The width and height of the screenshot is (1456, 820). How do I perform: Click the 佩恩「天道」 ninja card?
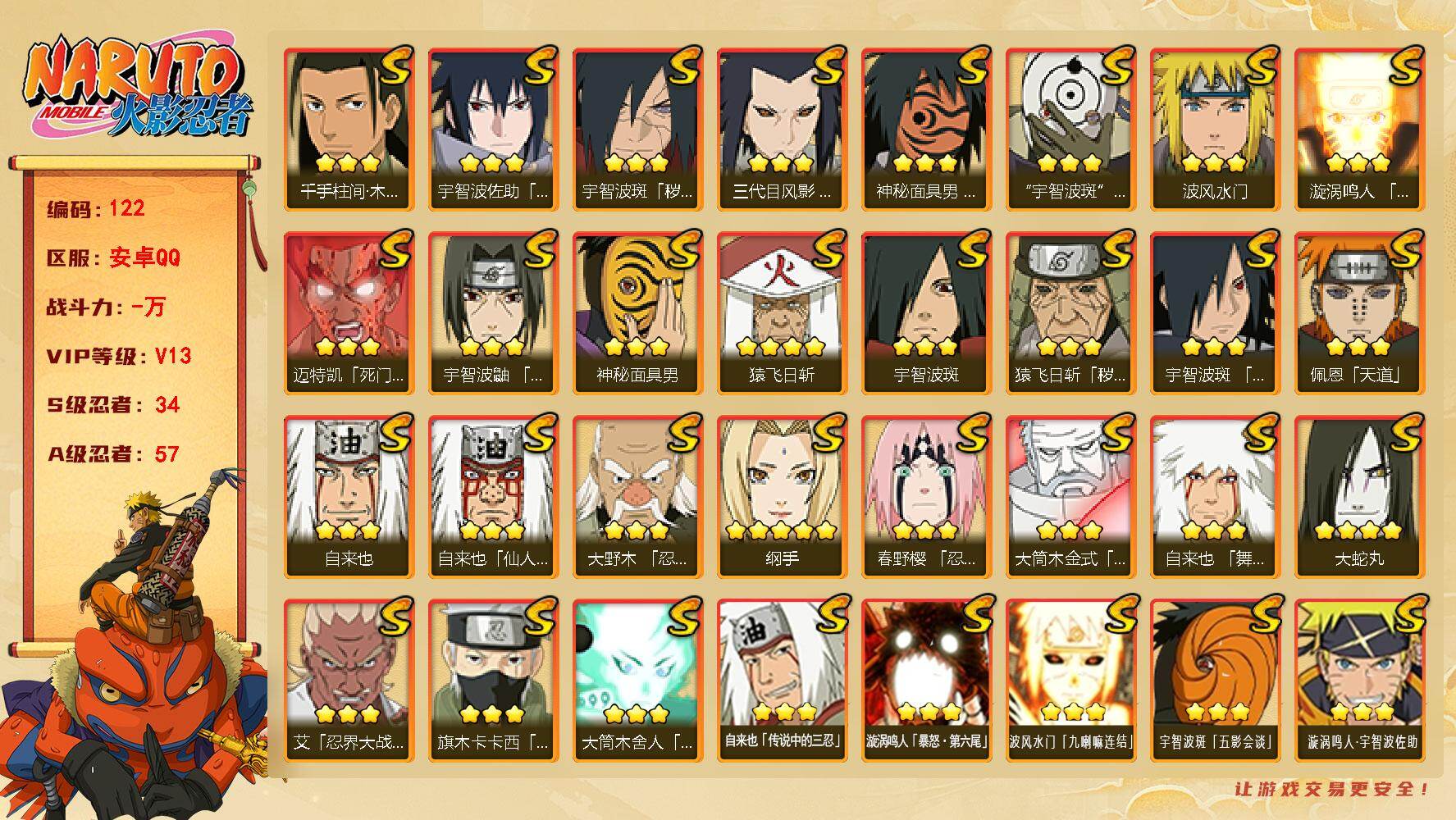[x=1359, y=312]
